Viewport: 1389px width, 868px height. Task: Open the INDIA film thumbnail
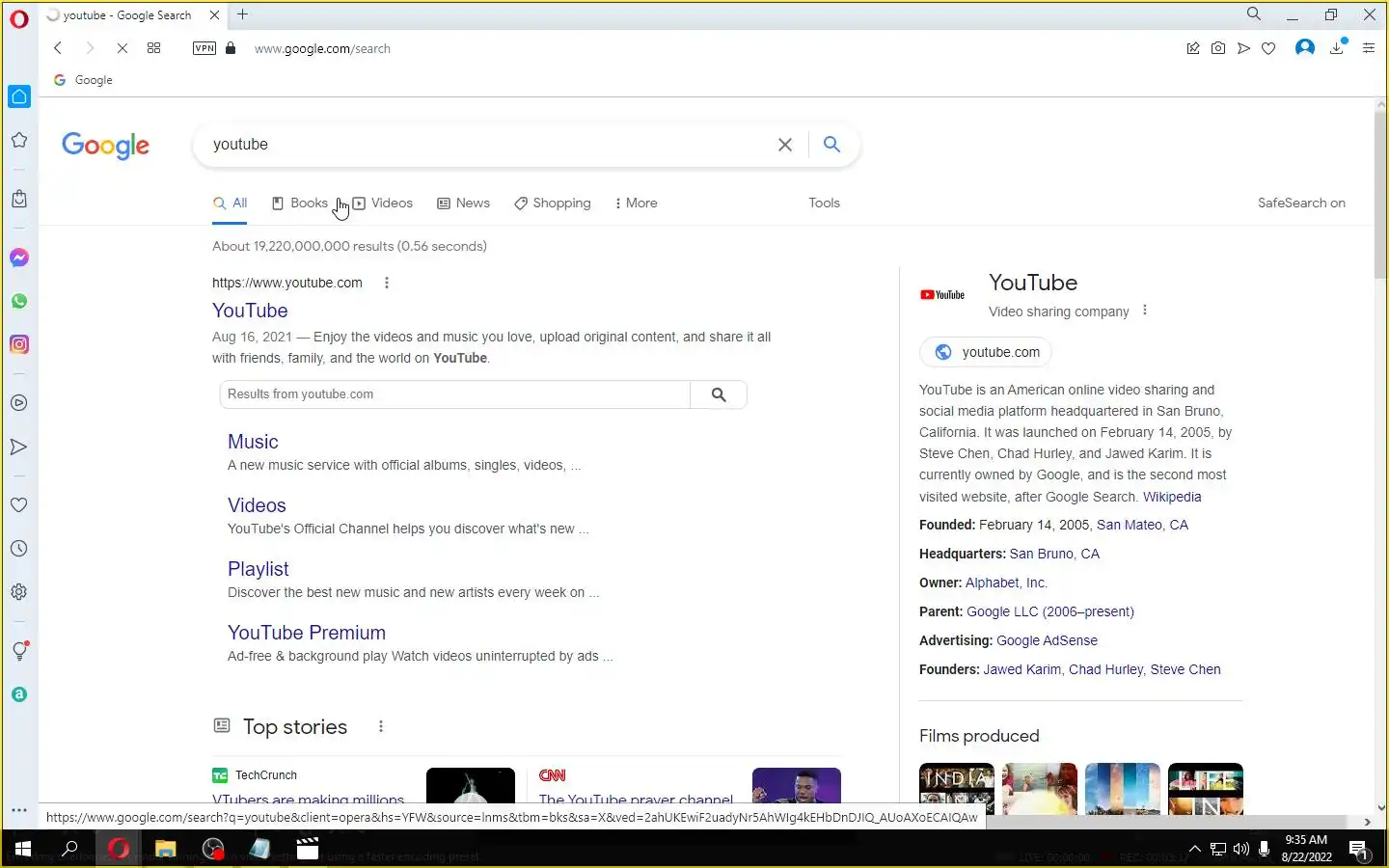click(x=957, y=789)
